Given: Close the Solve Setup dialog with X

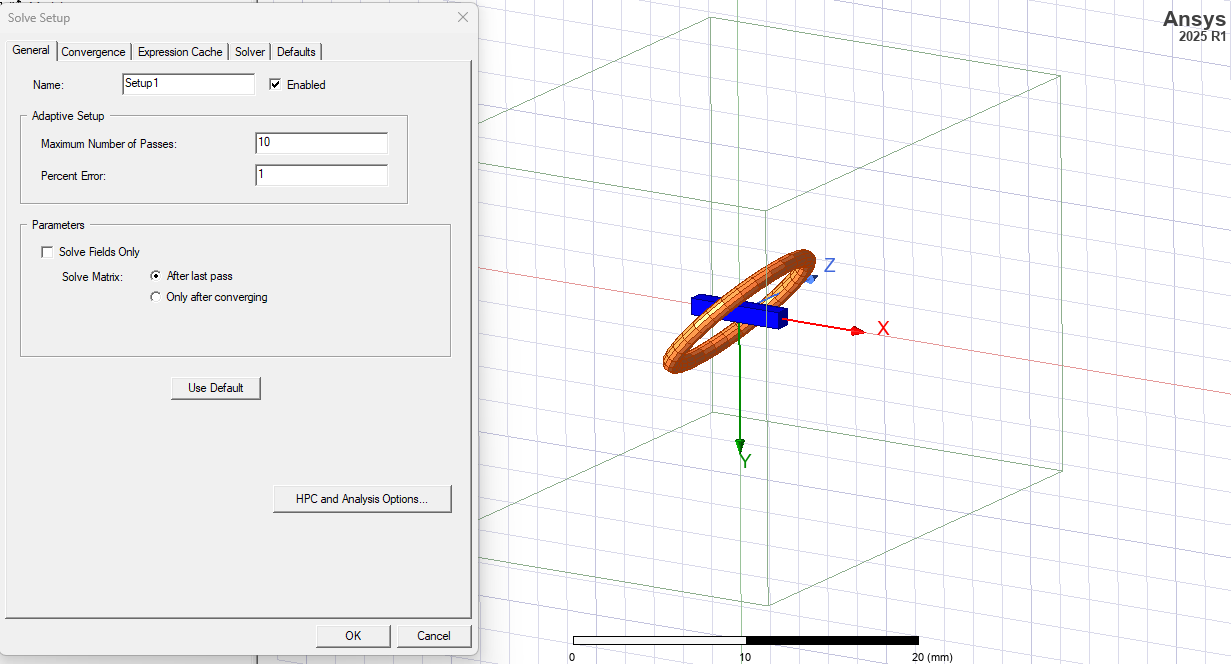Looking at the screenshot, I should coord(462,17).
